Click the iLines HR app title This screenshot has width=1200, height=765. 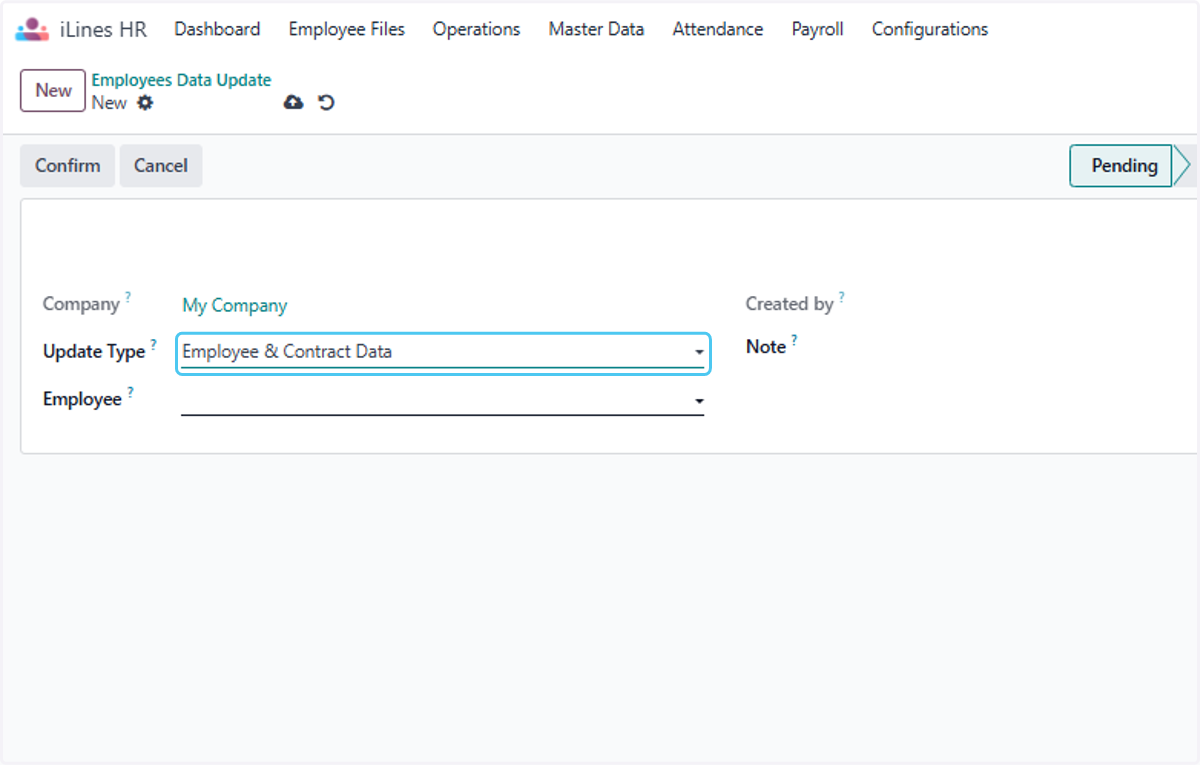pos(103,29)
